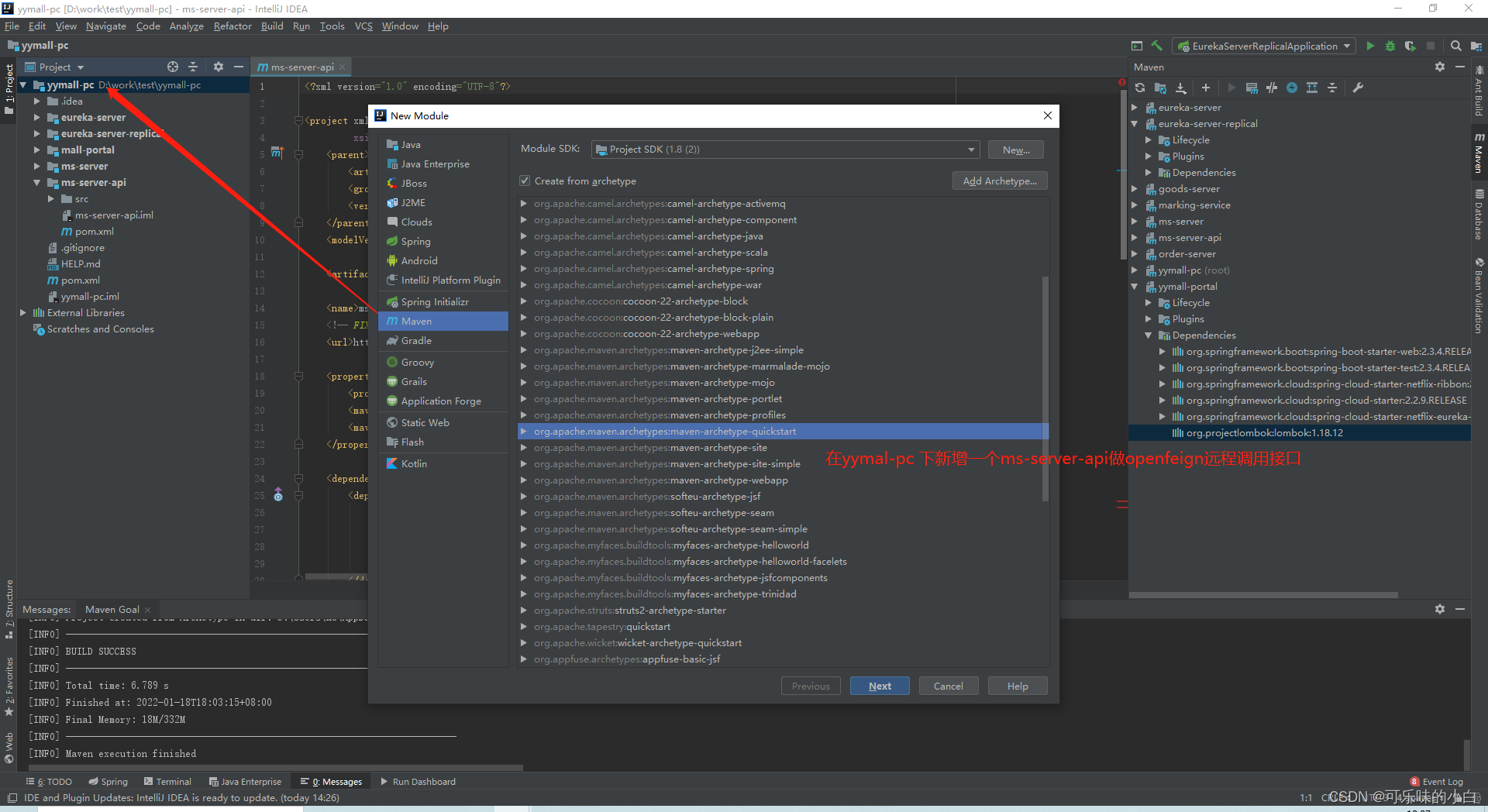Open the File menu

pyautogui.click(x=12, y=26)
